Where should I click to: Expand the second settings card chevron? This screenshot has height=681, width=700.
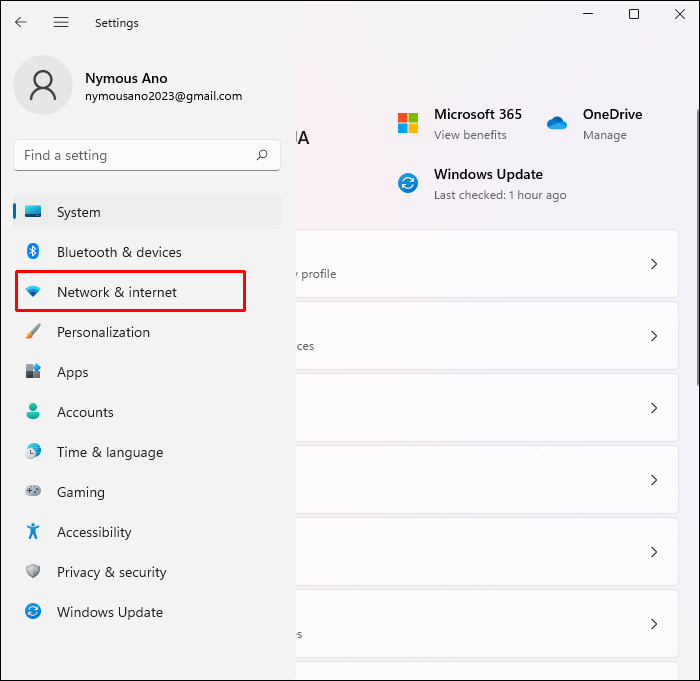[x=654, y=336]
